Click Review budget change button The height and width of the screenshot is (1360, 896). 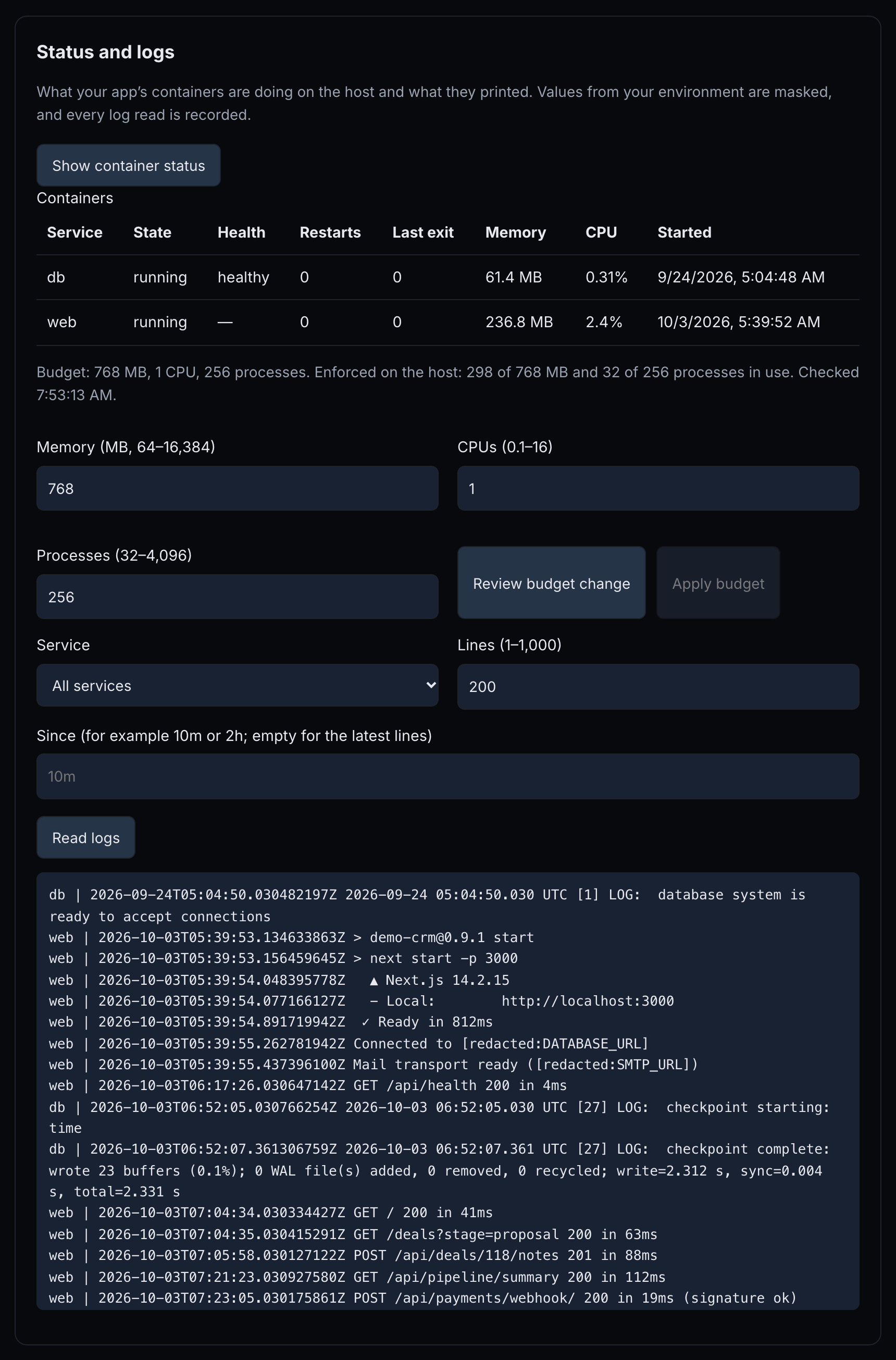552,583
